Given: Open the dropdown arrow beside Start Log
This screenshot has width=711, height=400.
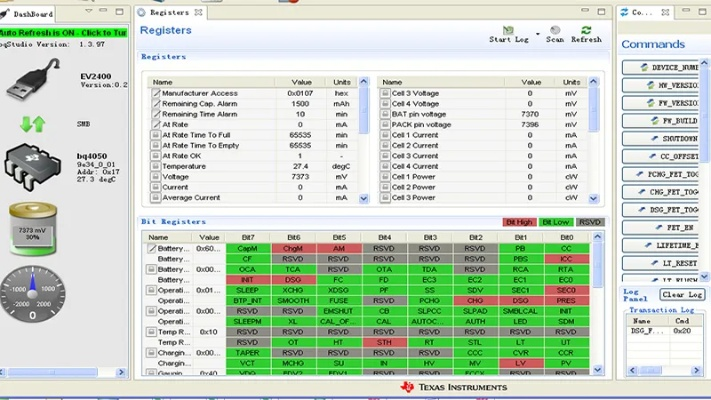Looking at the screenshot, I should (536, 33).
